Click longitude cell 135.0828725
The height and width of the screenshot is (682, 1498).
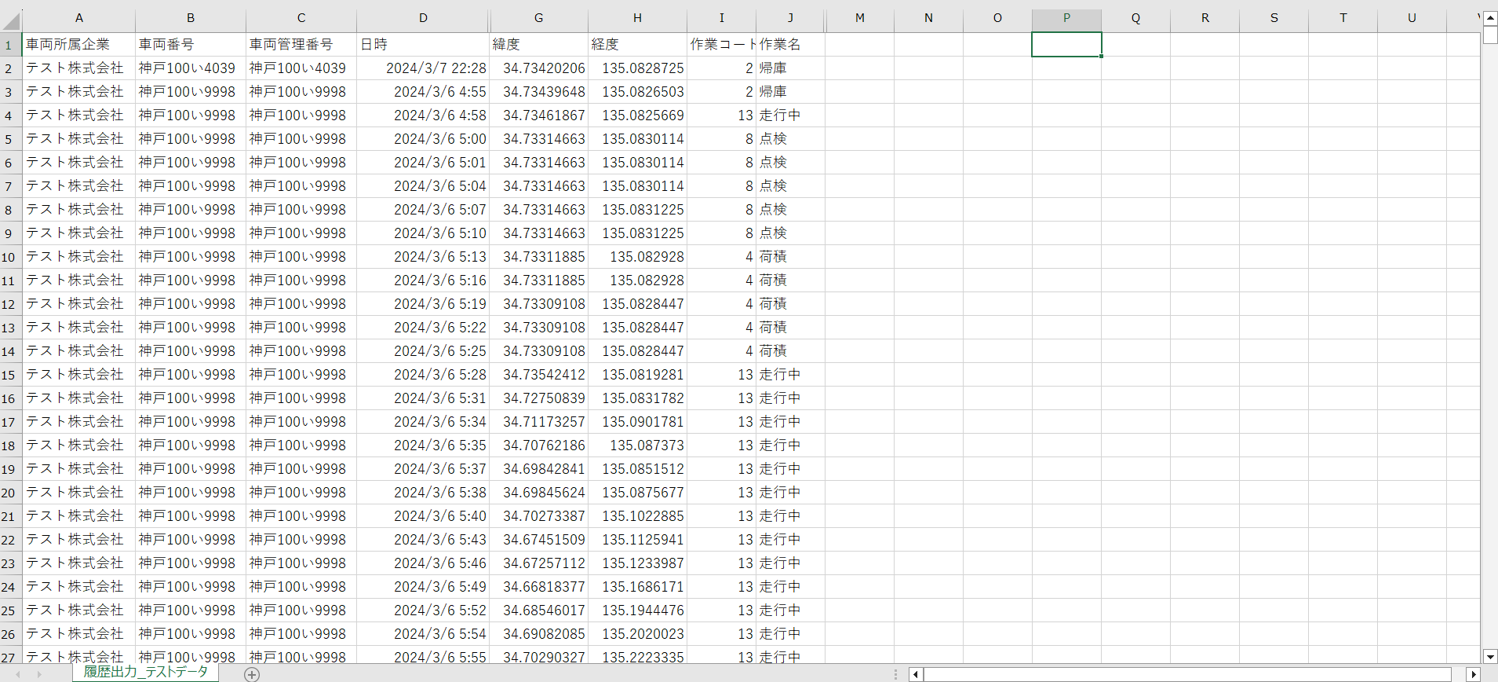(638, 68)
